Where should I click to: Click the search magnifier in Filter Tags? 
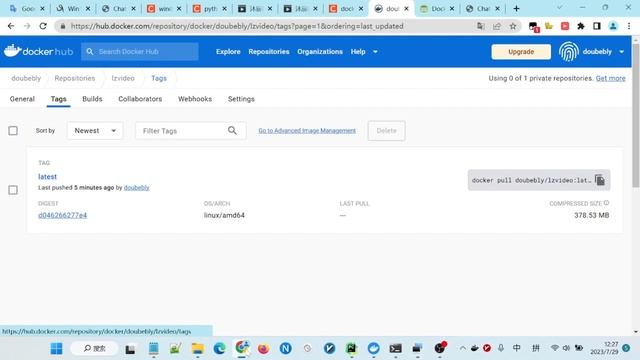(232, 131)
